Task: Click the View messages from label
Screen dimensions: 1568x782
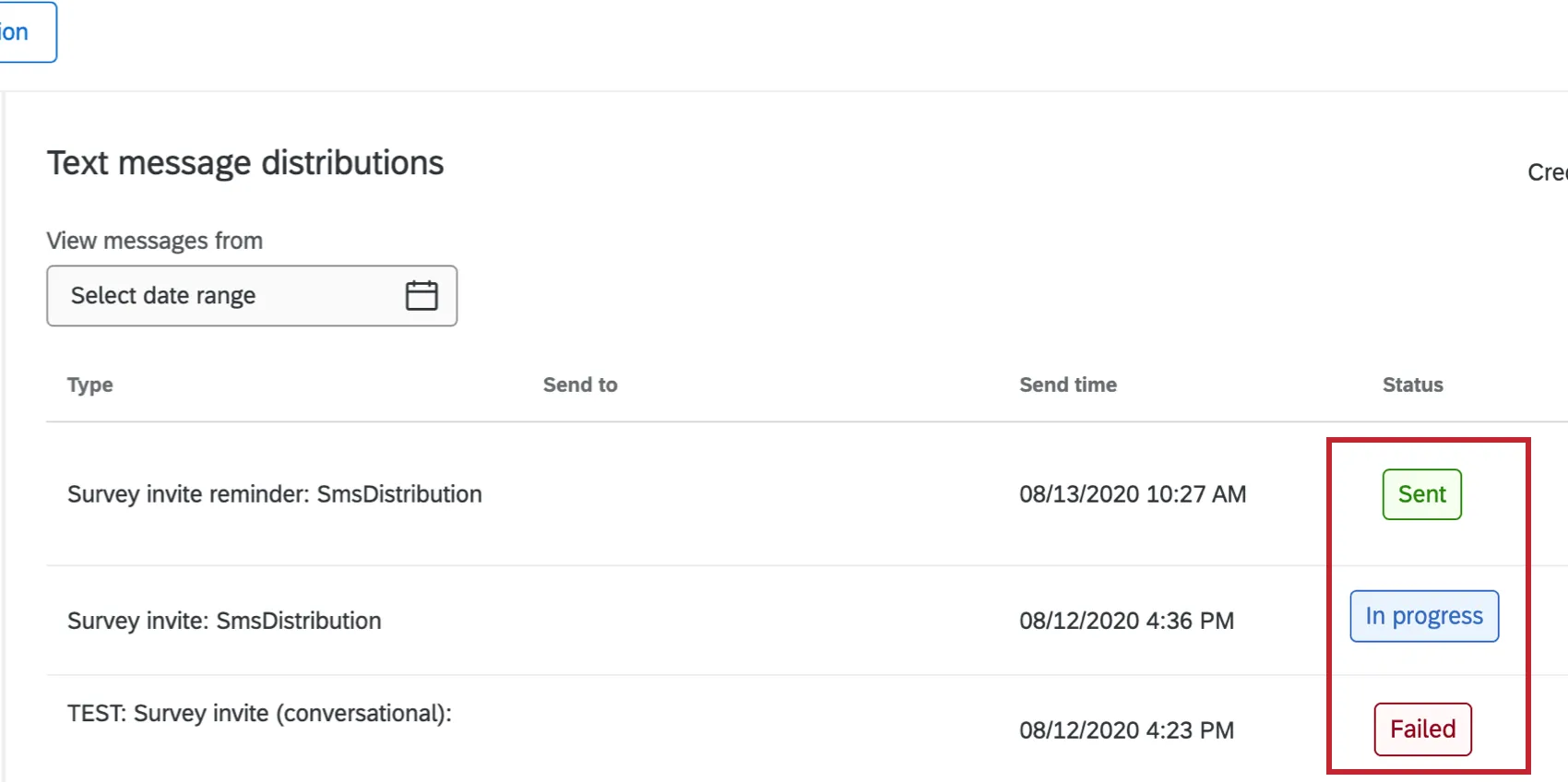Action: pyautogui.click(x=154, y=241)
